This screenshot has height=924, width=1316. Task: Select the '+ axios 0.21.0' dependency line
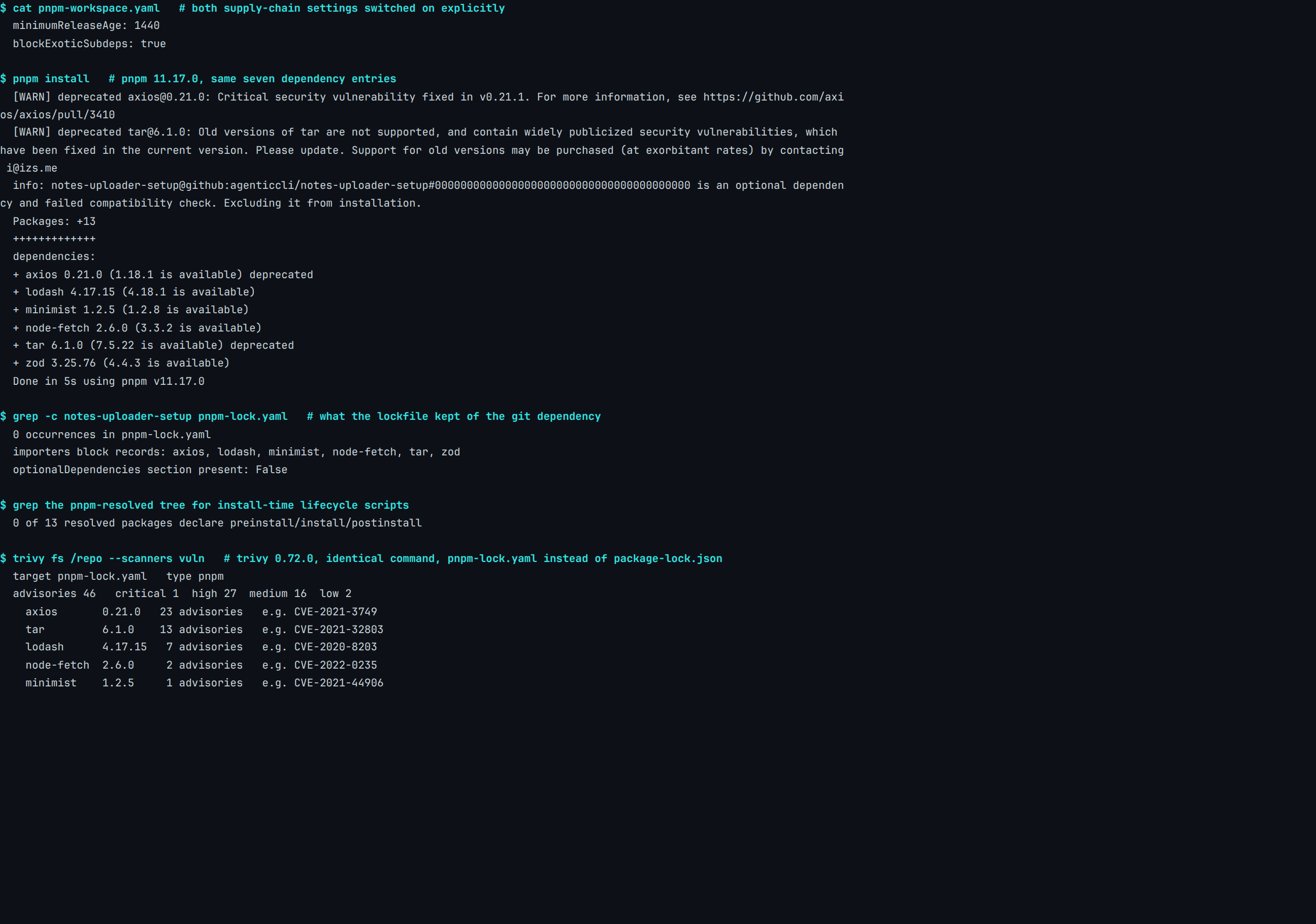click(x=163, y=275)
